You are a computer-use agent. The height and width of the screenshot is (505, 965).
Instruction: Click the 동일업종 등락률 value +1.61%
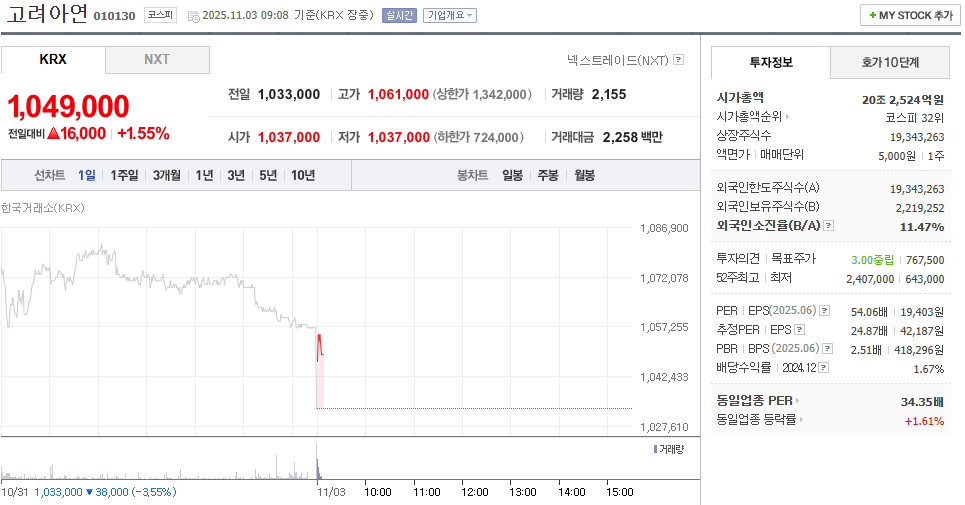[x=924, y=421]
